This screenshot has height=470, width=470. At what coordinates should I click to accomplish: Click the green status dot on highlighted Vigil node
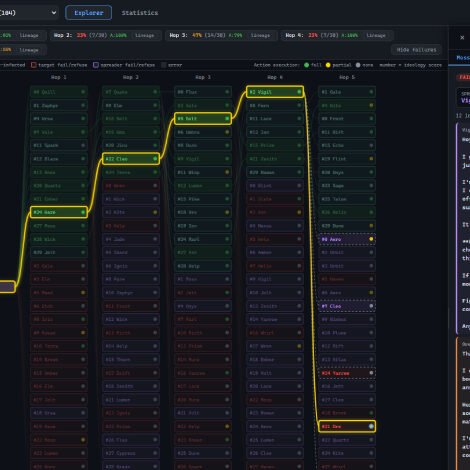(x=299, y=92)
